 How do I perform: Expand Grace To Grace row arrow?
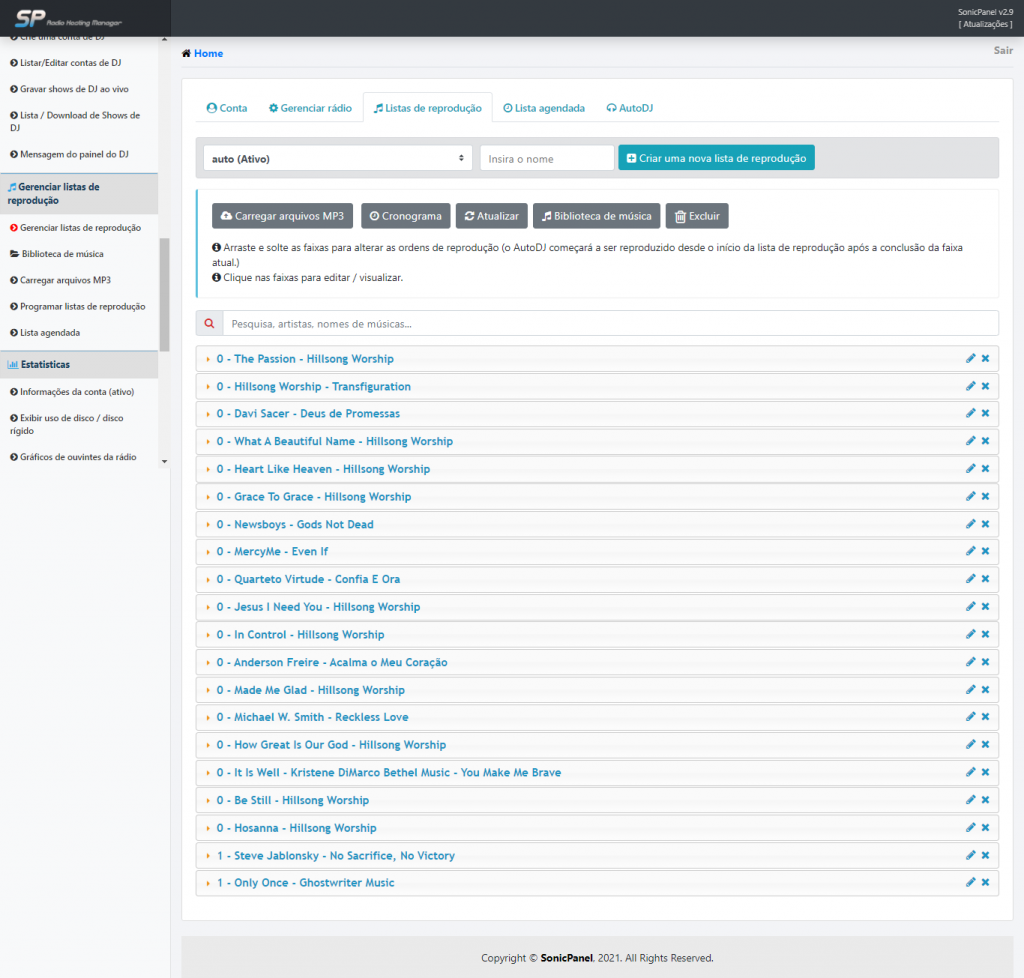pos(208,497)
